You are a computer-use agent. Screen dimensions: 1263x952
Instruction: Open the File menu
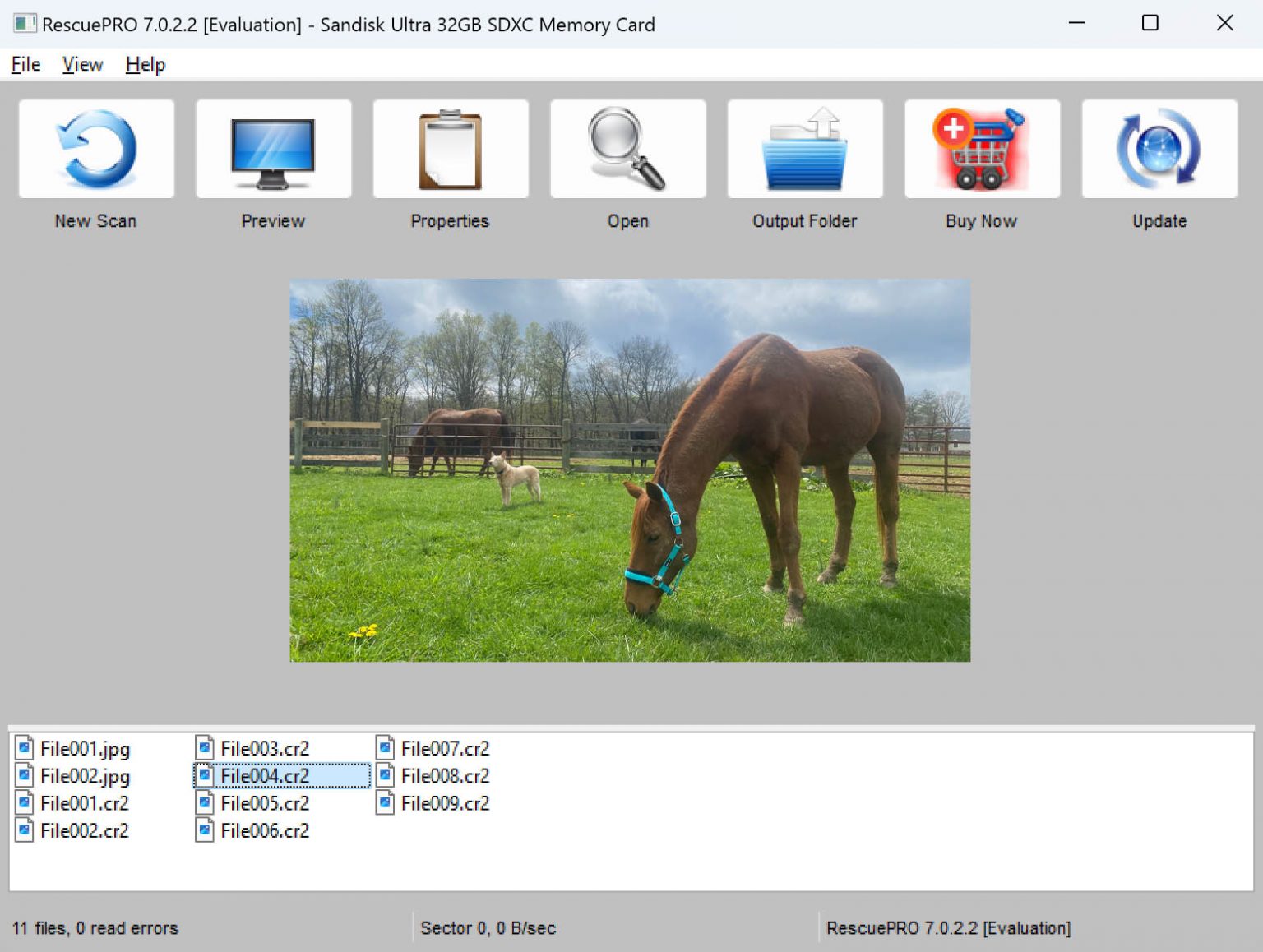pos(24,64)
